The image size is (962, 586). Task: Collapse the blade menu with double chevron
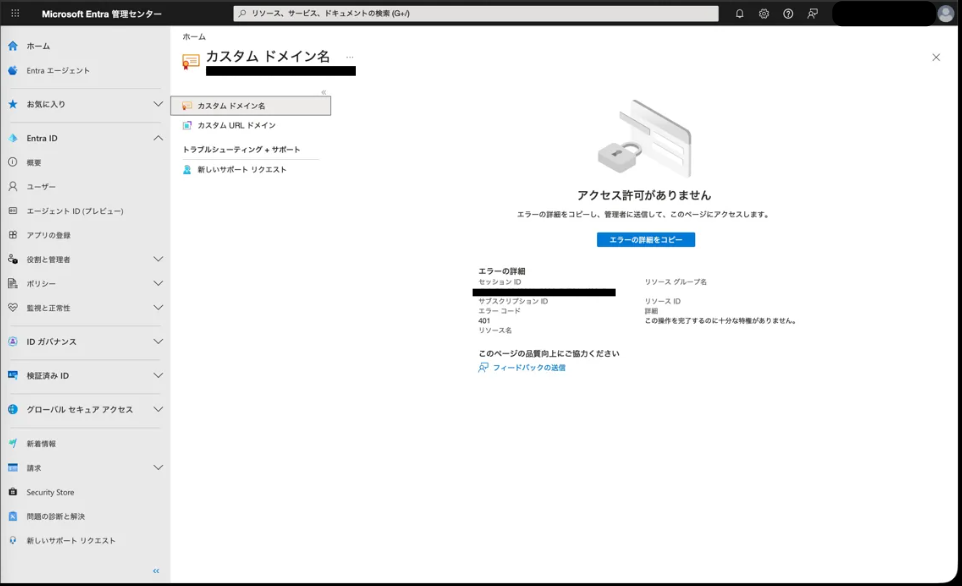click(323, 92)
